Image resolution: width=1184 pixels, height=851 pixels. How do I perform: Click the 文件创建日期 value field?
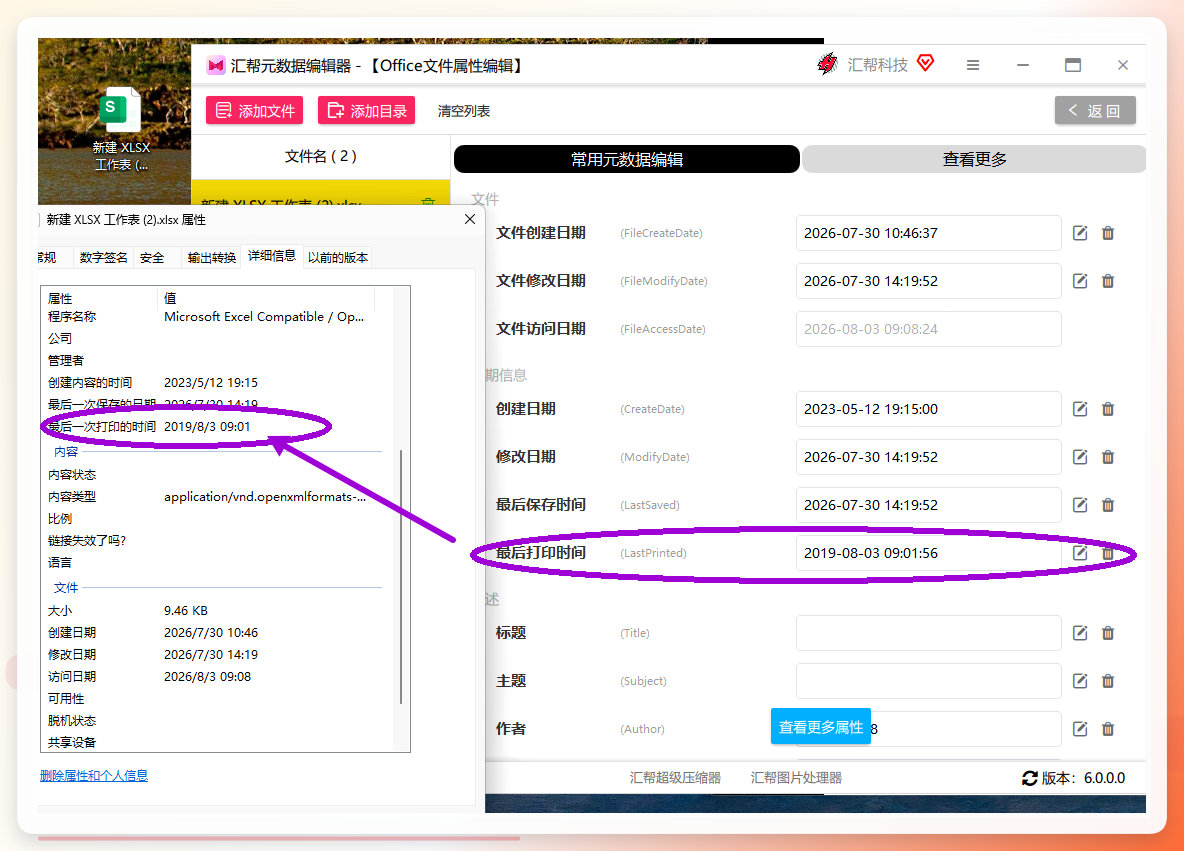pos(928,233)
